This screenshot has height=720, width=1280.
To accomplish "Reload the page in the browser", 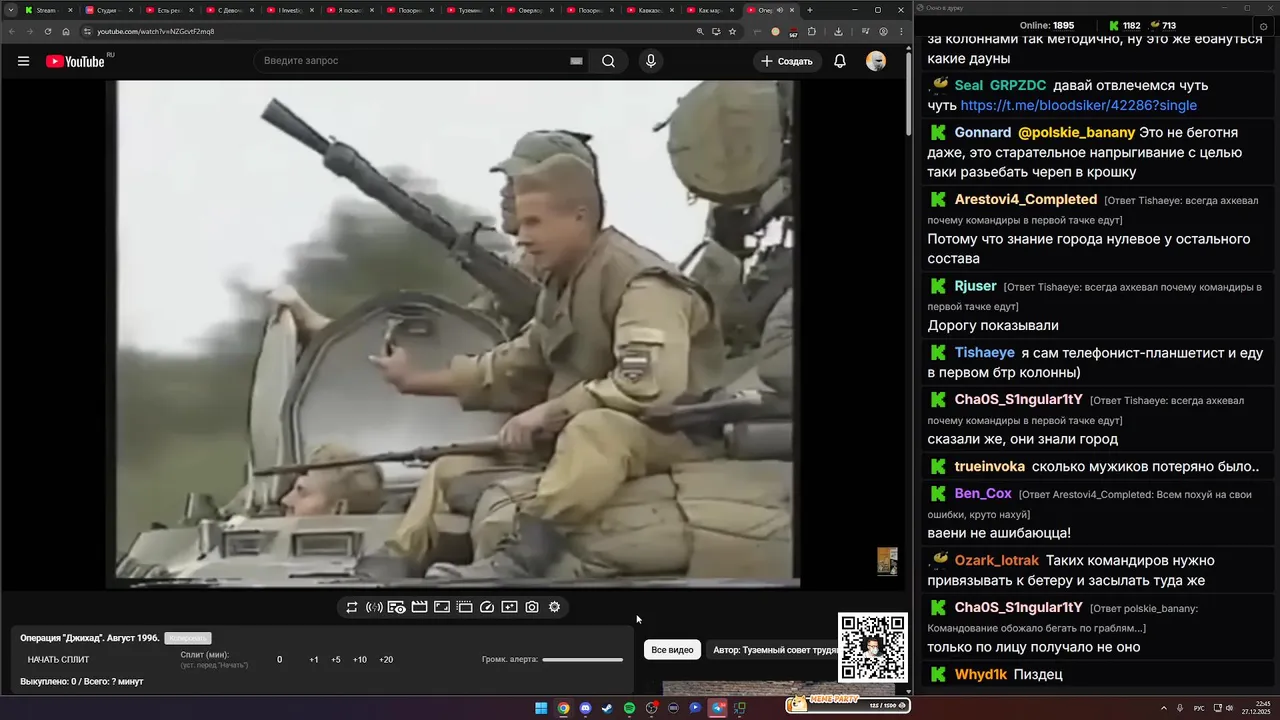I will coord(48,31).
